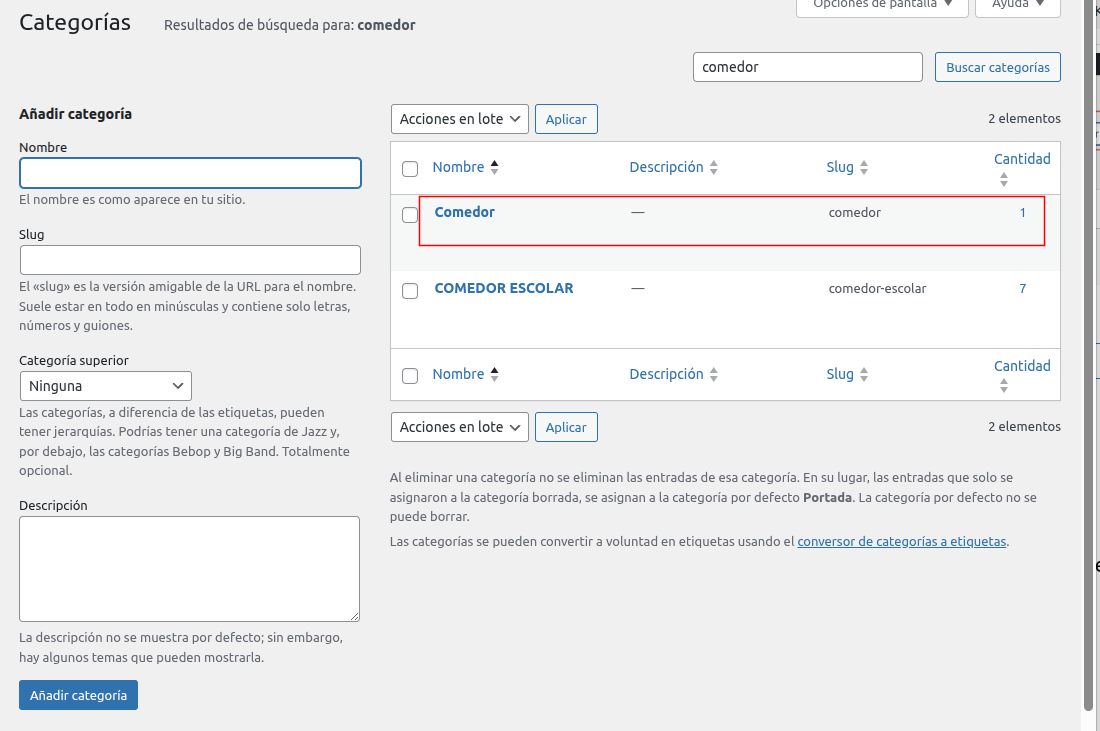Click the bottom Cantidad sort header
1100x731 pixels.
[x=1021, y=367]
